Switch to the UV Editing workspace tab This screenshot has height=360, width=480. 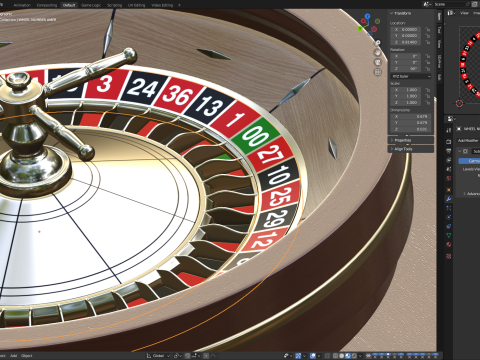coord(137,5)
